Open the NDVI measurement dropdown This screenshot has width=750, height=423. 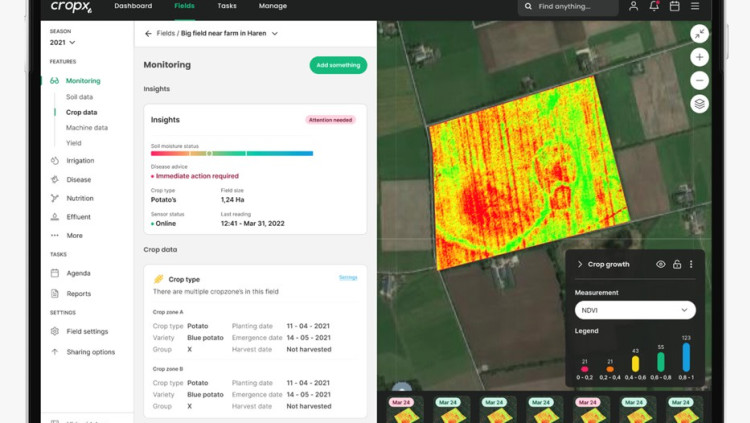pos(634,310)
